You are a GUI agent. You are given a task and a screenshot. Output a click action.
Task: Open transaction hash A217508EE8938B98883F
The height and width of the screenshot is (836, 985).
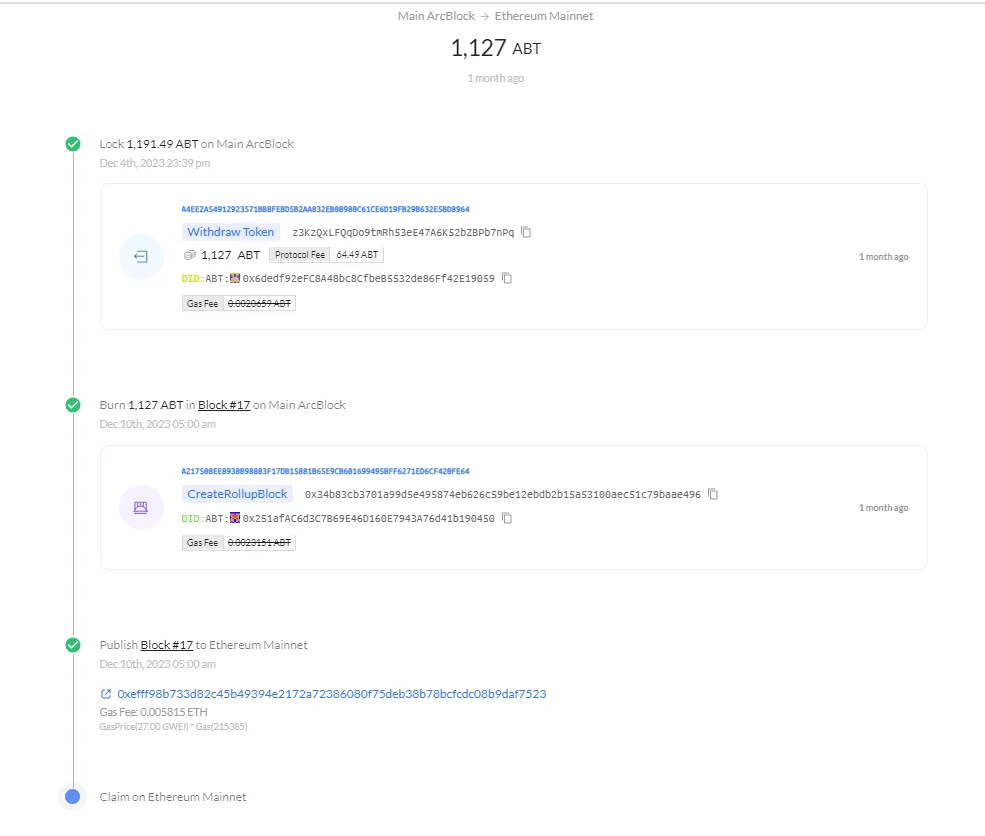tap(325, 471)
